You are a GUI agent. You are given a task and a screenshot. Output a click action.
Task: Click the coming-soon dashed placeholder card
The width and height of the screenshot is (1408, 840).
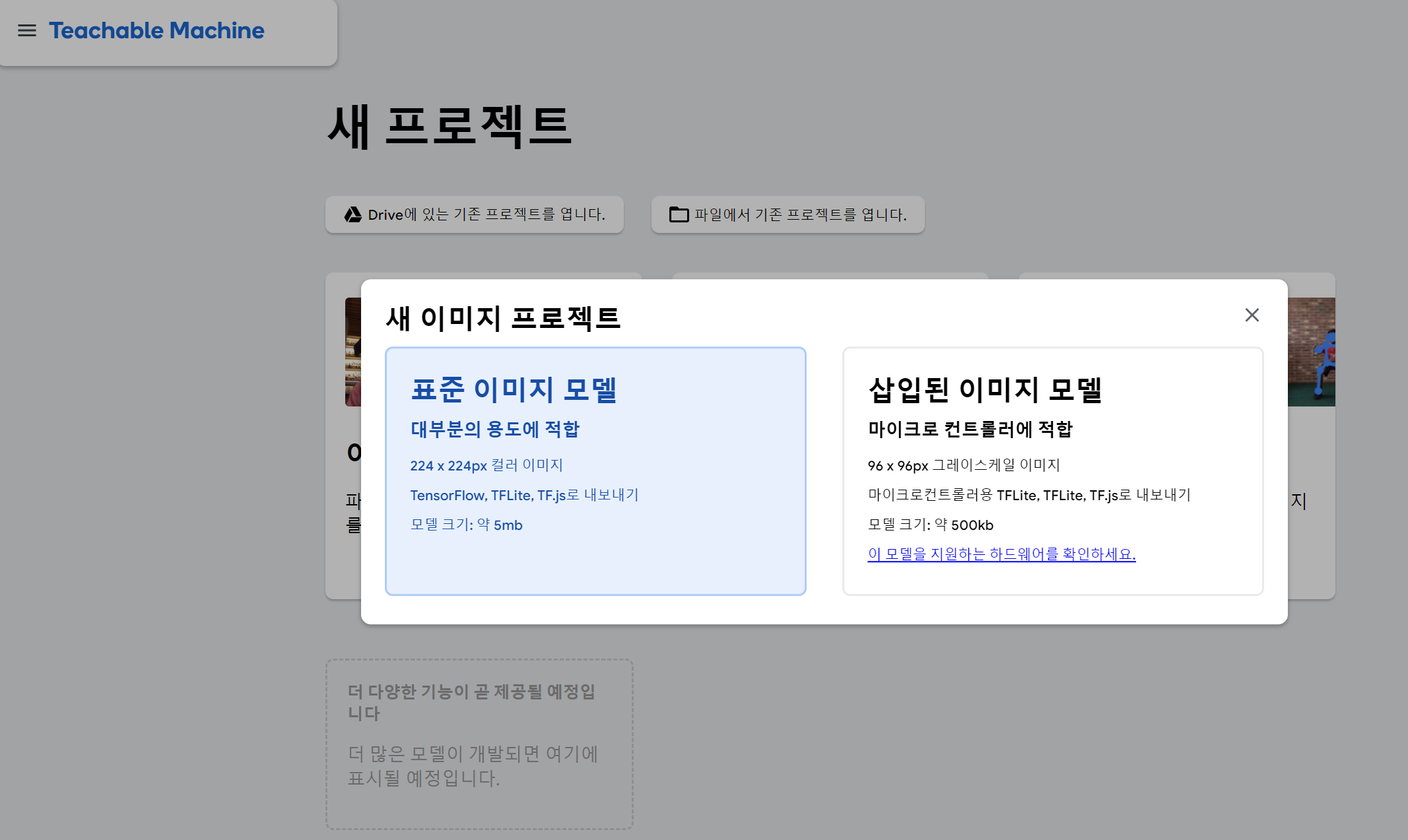(x=479, y=744)
